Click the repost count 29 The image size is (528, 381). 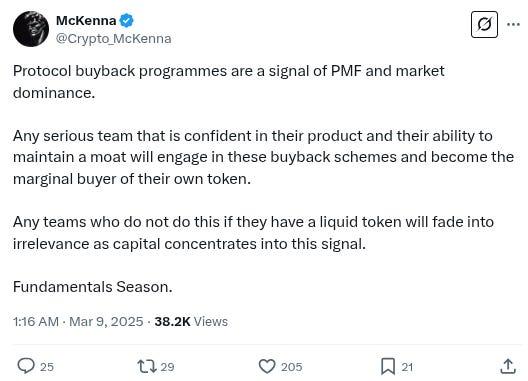pos(167,367)
